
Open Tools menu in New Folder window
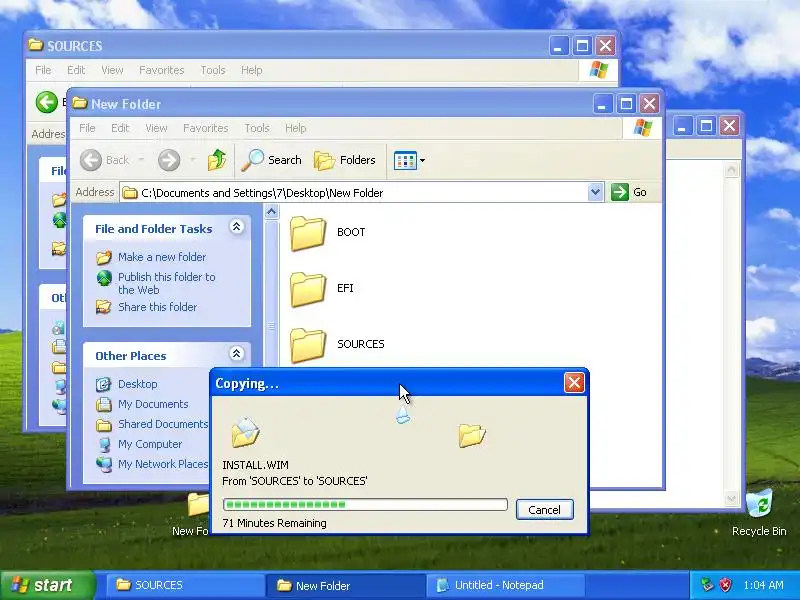(x=257, y=128)
